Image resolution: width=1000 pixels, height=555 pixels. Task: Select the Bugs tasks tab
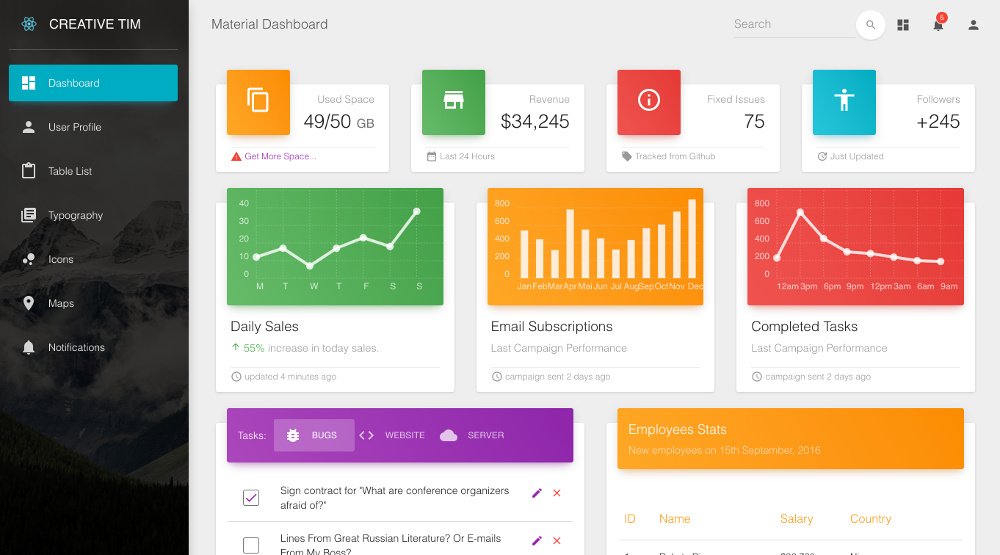point(313,435)
